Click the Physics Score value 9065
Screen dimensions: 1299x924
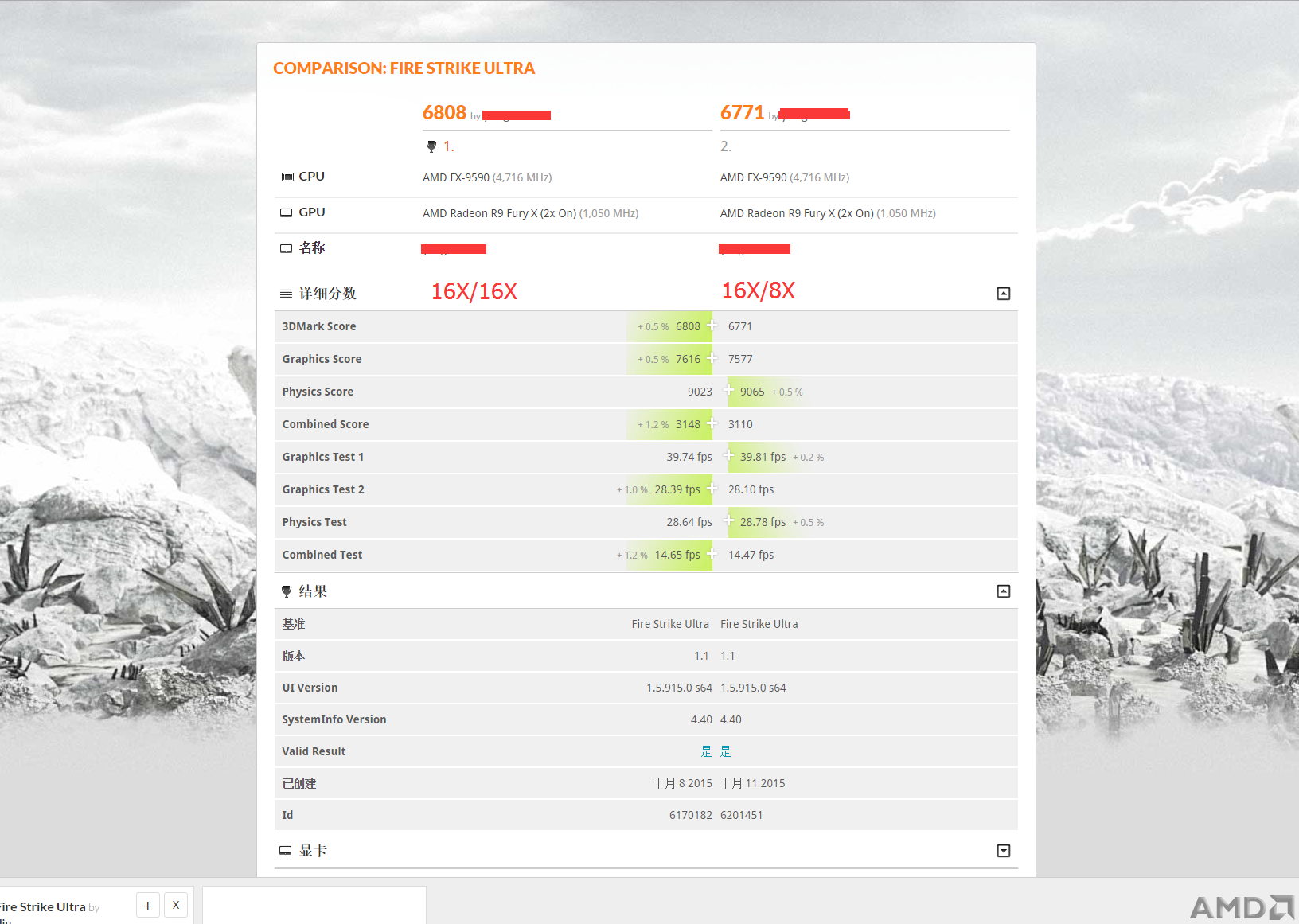[752, 392]
